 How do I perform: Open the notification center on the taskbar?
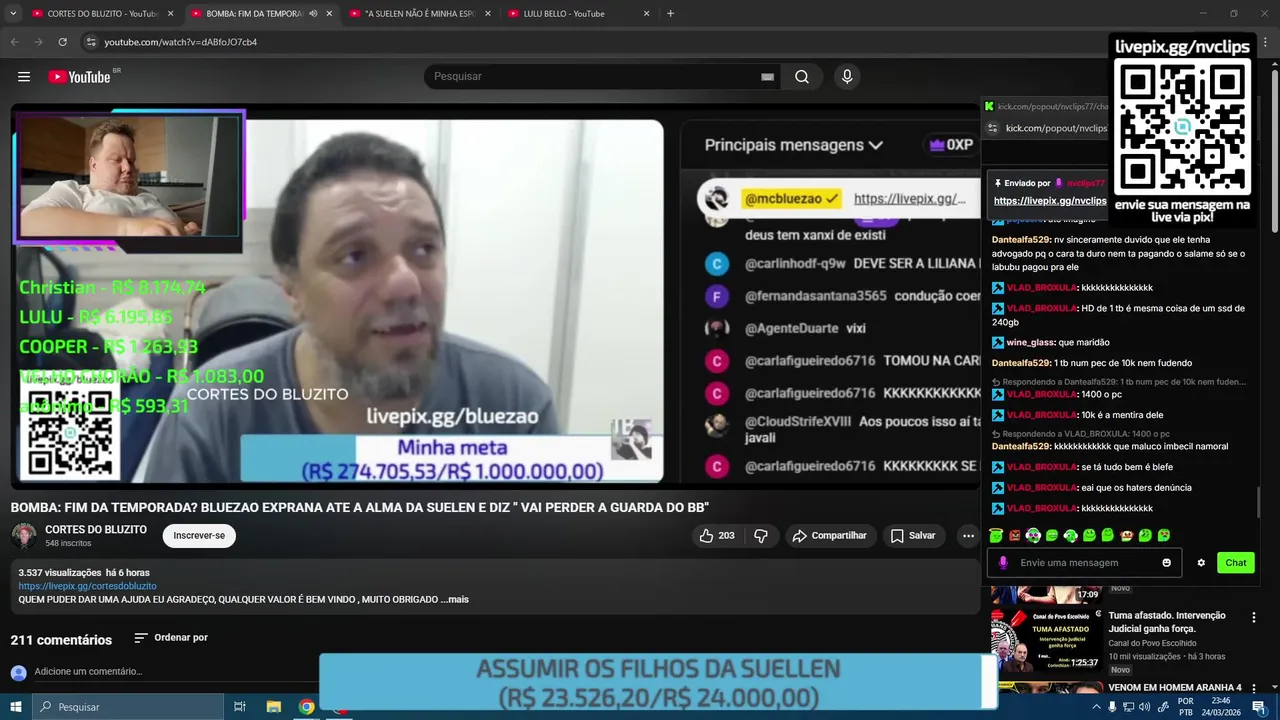pos(1259,707)
